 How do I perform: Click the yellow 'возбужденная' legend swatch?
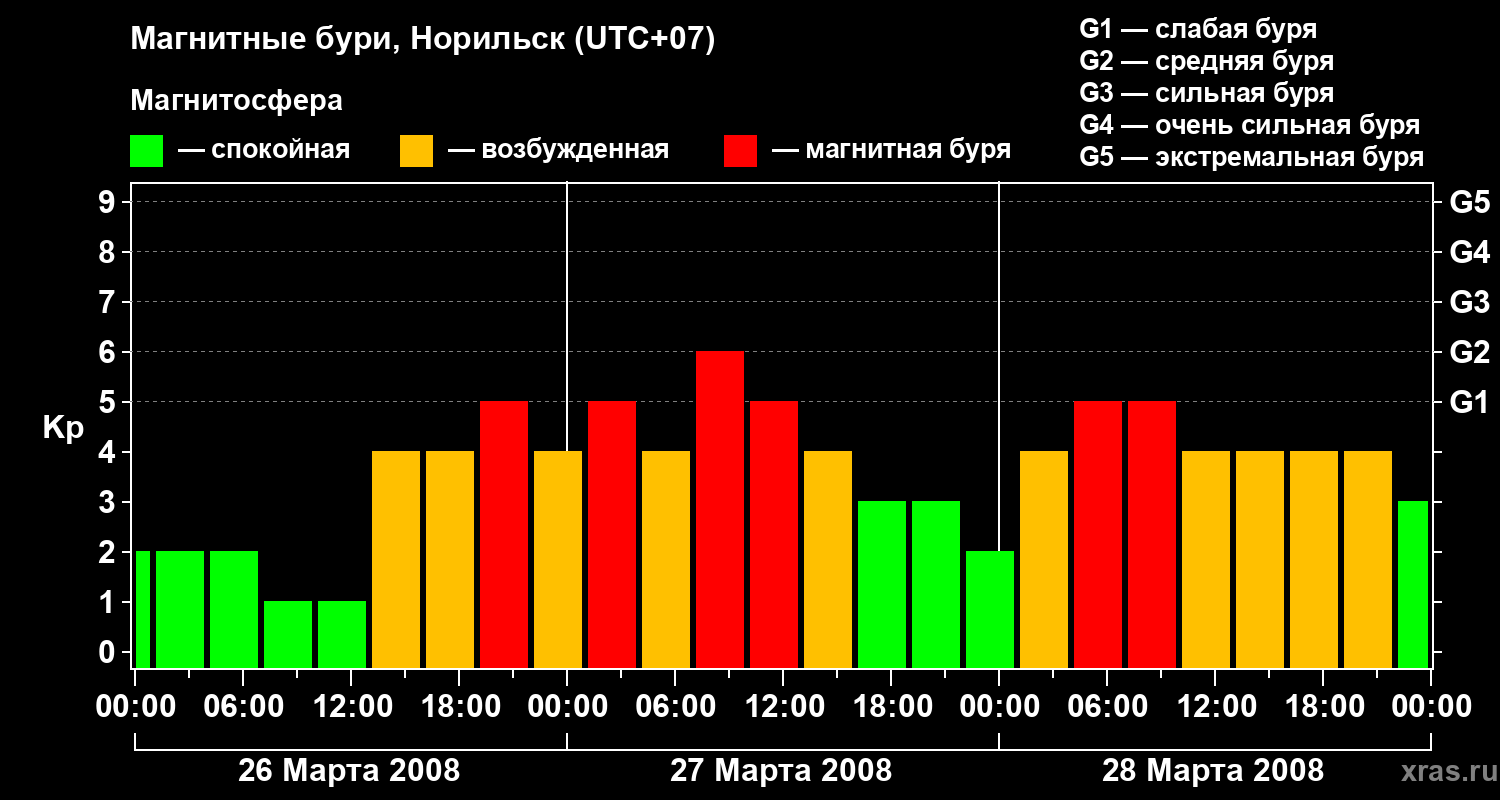point(416,151)
